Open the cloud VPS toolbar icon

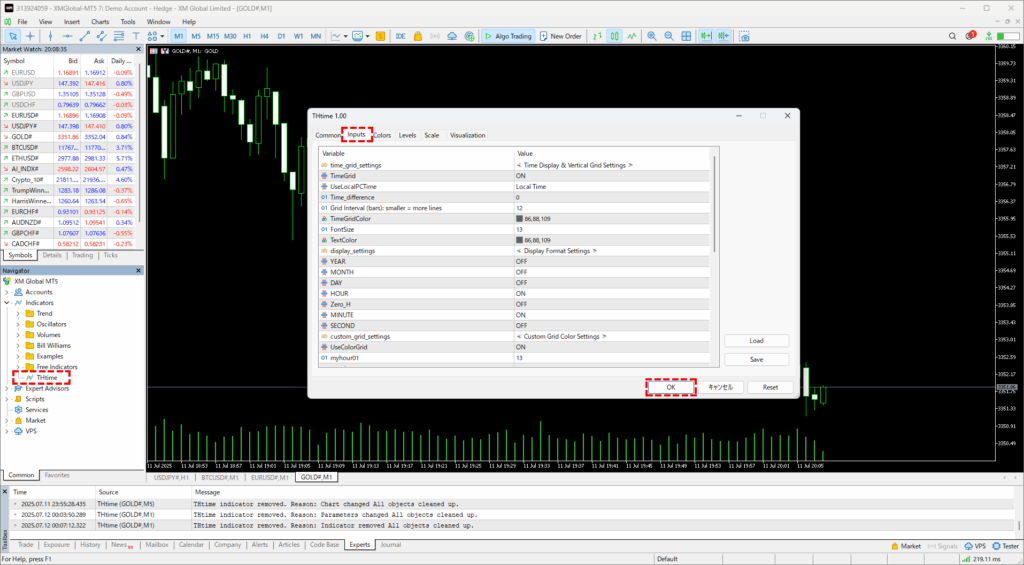(452, 36)
